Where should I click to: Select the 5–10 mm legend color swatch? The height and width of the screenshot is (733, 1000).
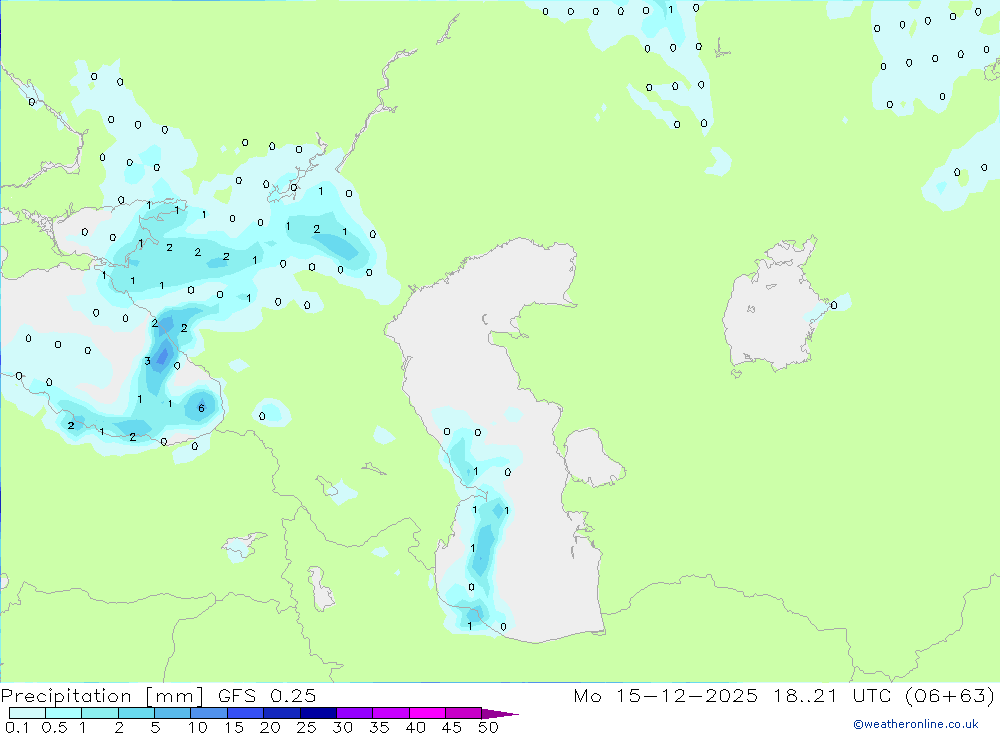pos(173,713)
